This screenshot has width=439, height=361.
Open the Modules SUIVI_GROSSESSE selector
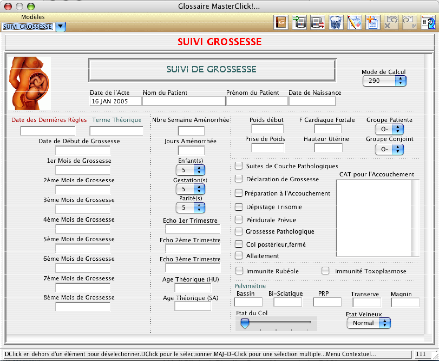click(x=33, y=26)
